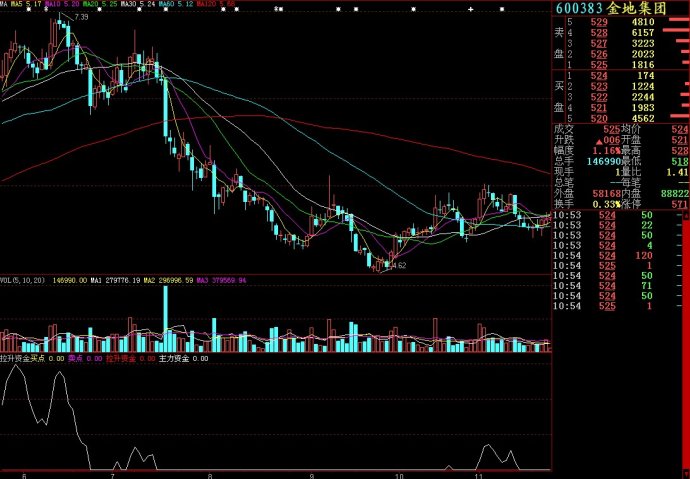Click the 涨停 571 value
The image size is (690, 479).
[x=680, y=205]
